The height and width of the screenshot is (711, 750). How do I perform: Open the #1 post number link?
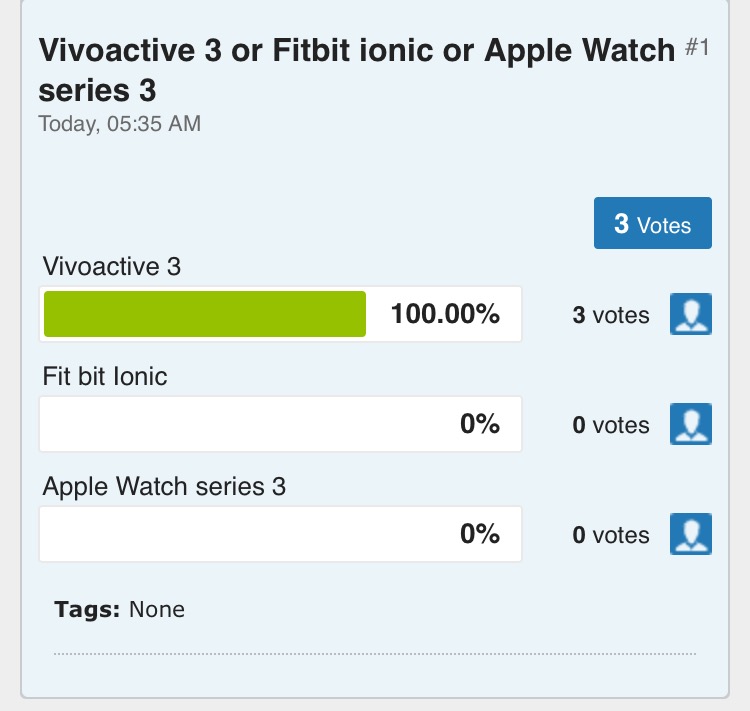click(697, 49)
